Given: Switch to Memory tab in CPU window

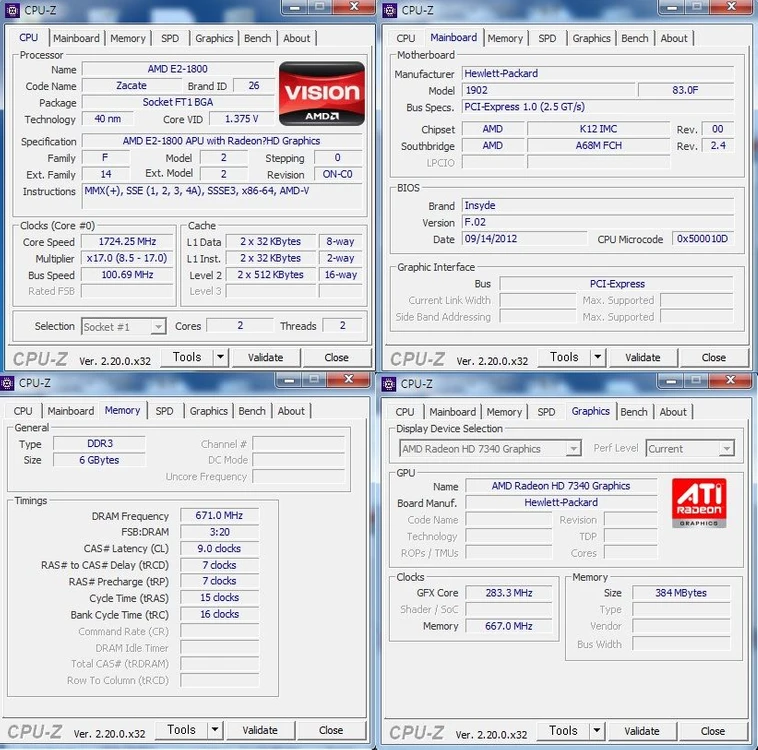Looking at the screenshot, I should click(x=128, y=38).
